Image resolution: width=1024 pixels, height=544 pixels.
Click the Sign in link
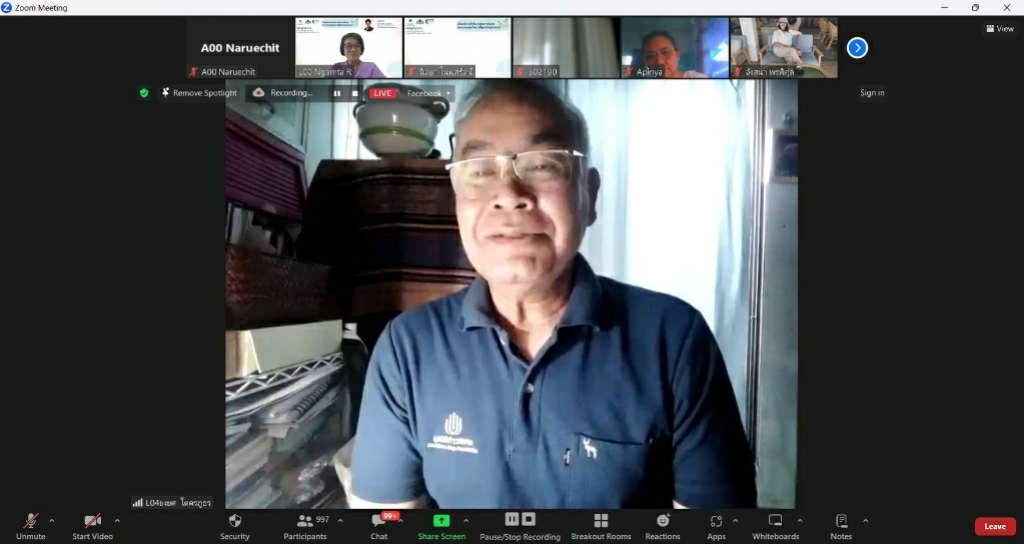[x=872, y=93]
